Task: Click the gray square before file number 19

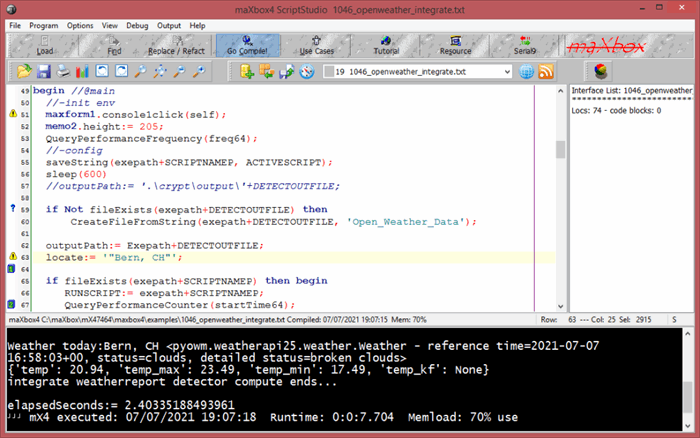Action: click(329, 71)
